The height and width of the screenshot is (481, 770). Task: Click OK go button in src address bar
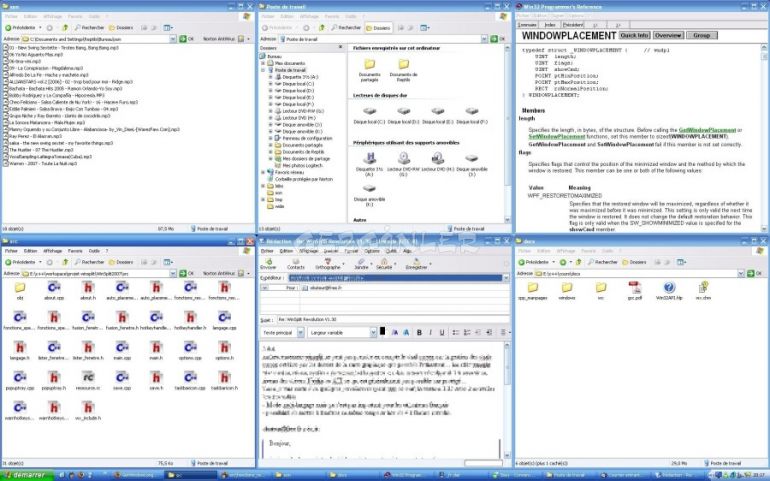tap(187, 273)
